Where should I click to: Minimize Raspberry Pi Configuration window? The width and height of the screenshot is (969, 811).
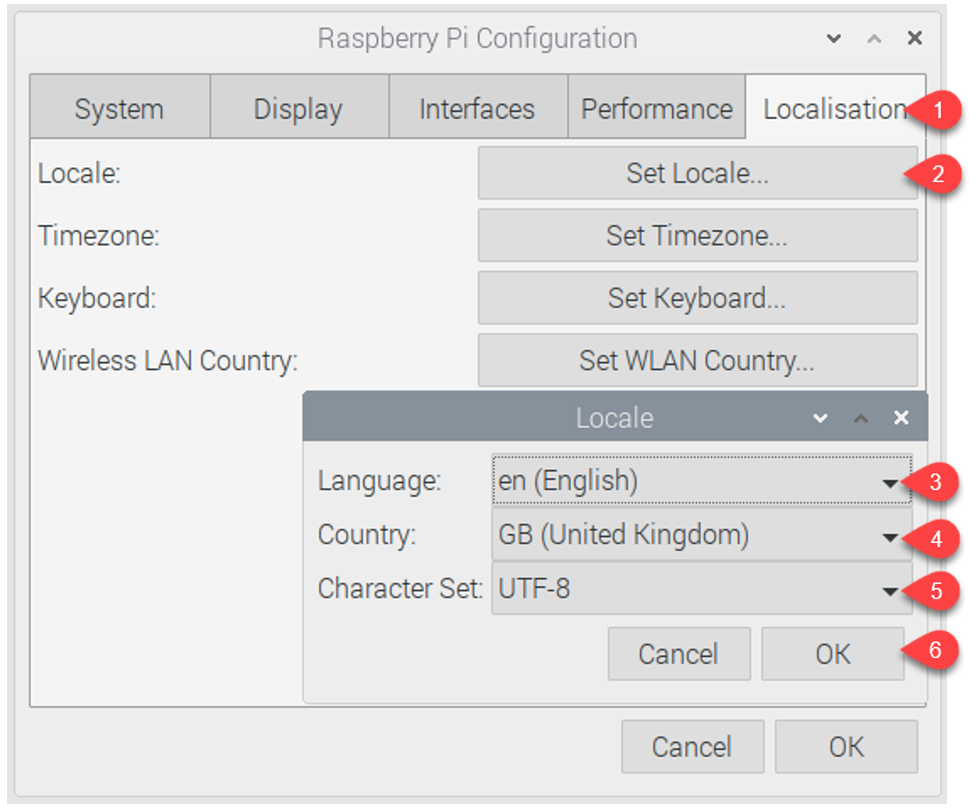click(x=834, y=39)
